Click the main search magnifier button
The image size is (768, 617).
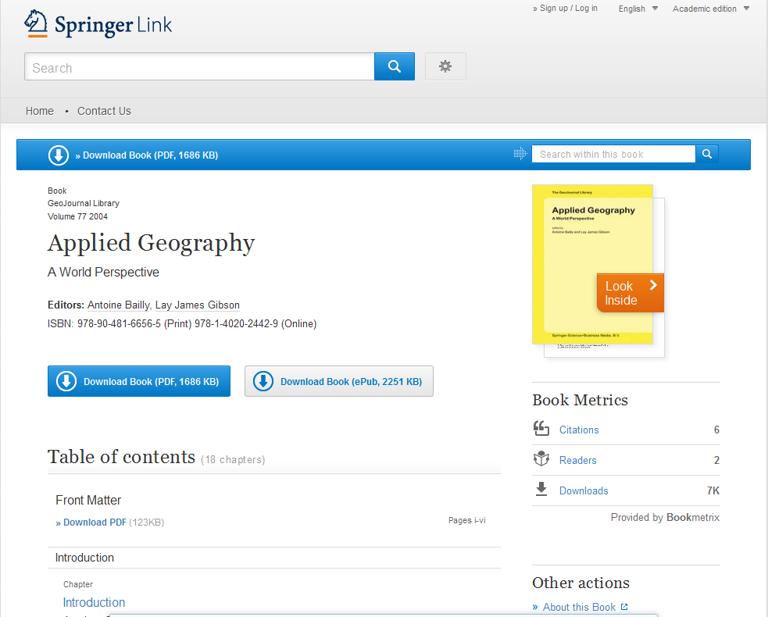coord(394,67)
